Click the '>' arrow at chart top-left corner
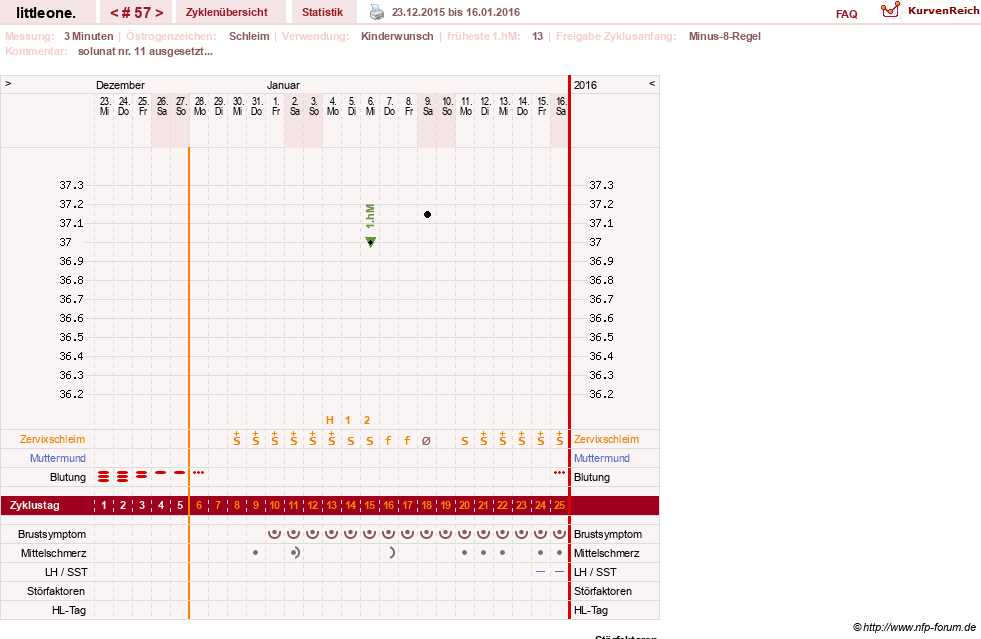The image size is (981, 639). point(8,83)
